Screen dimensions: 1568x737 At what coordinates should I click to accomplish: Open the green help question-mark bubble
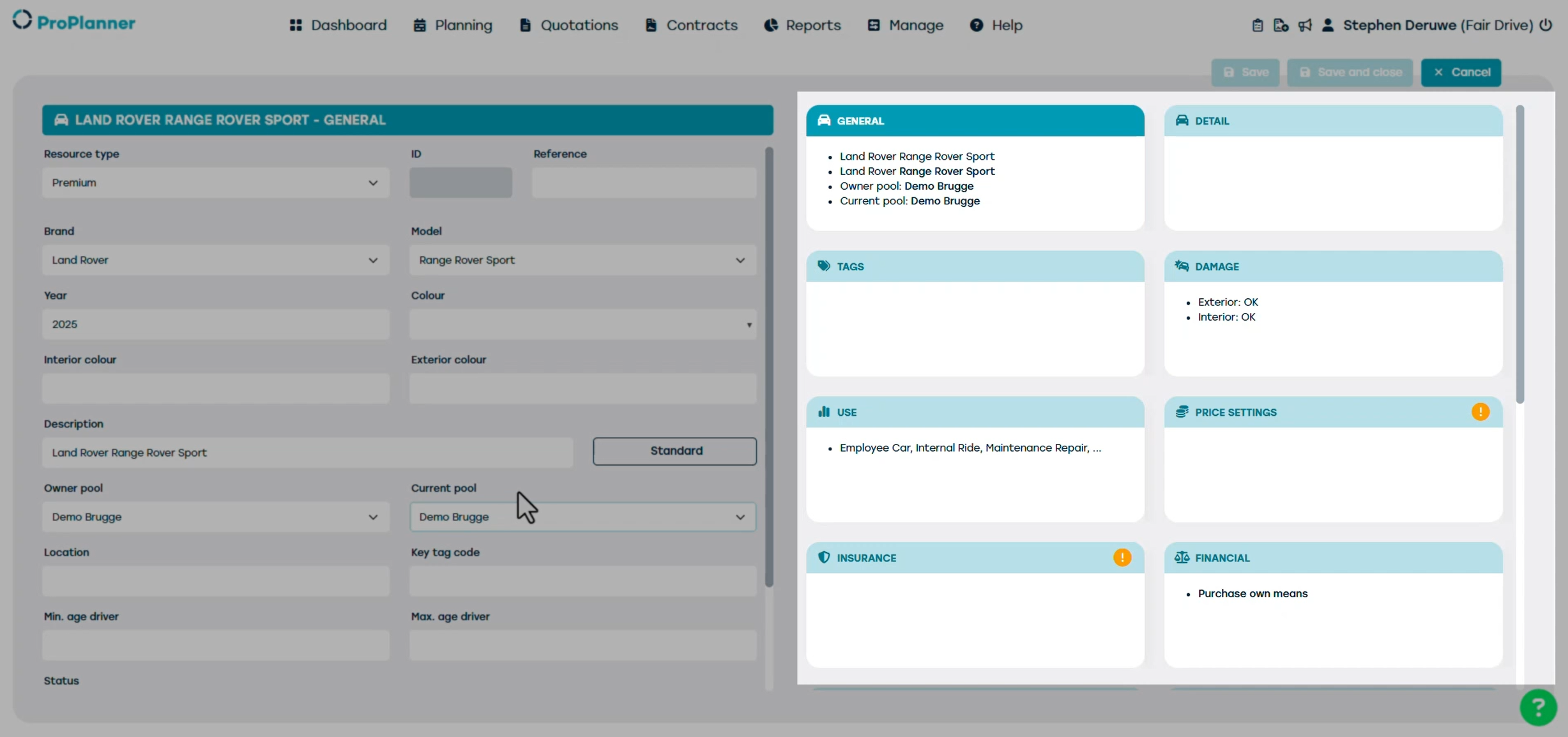tap(1538, 707)
